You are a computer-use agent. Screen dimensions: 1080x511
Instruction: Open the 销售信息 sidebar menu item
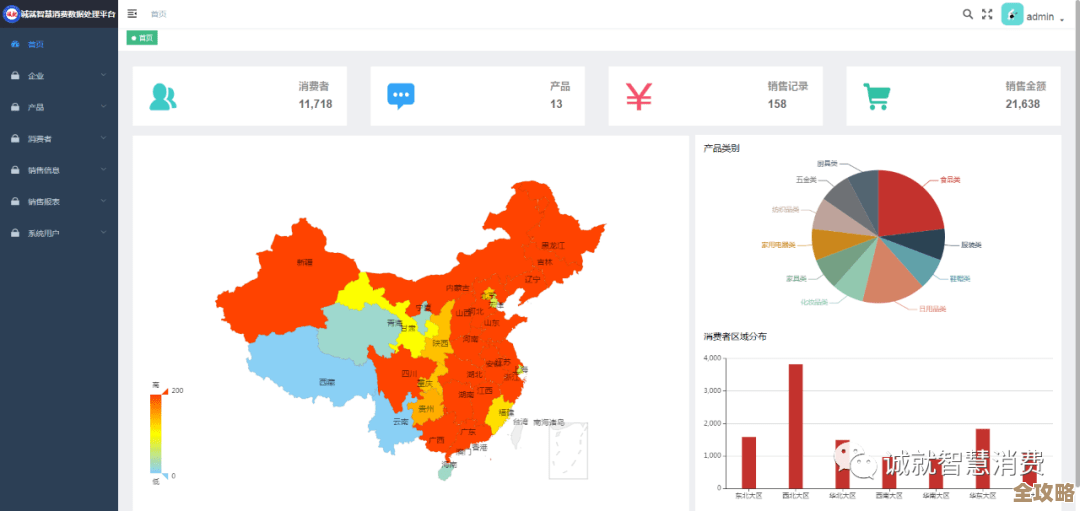pyautogui.click(x=59, y=170)
